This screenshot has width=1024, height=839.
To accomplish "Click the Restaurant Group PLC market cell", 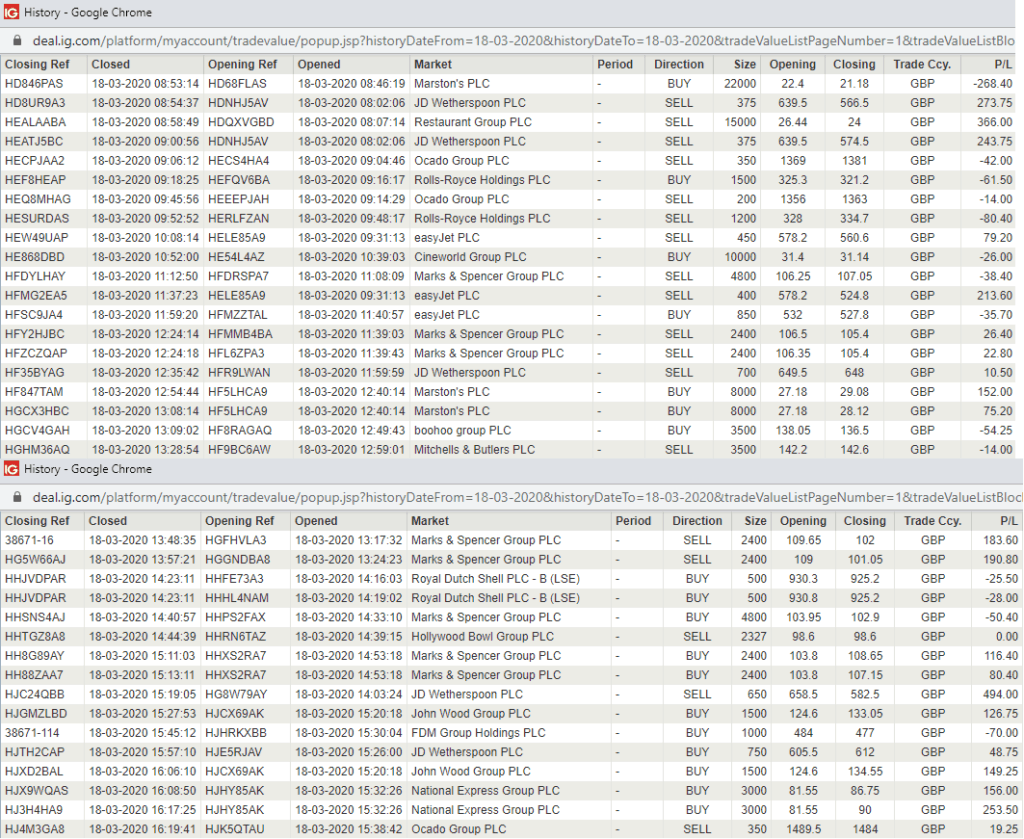I will point(473,122).
